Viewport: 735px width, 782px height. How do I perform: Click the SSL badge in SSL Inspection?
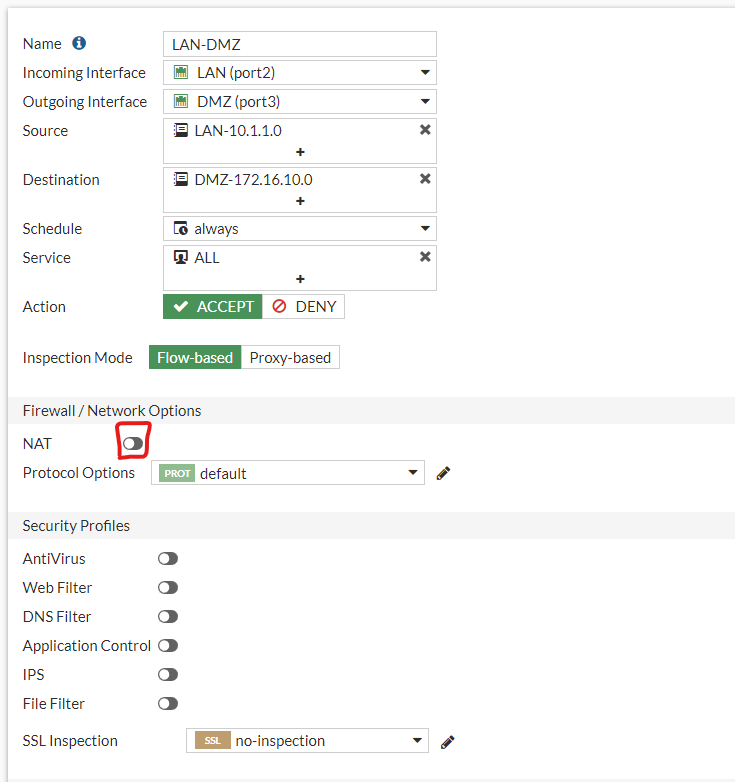[x=213, y=741]
